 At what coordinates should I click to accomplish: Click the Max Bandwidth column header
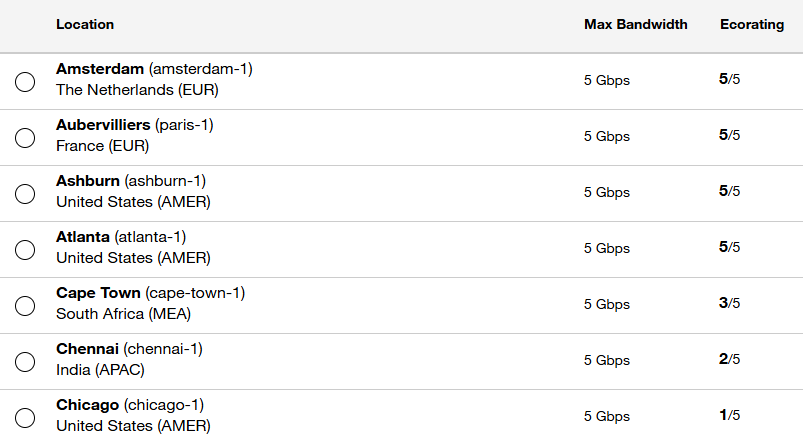tap(636, 25)
